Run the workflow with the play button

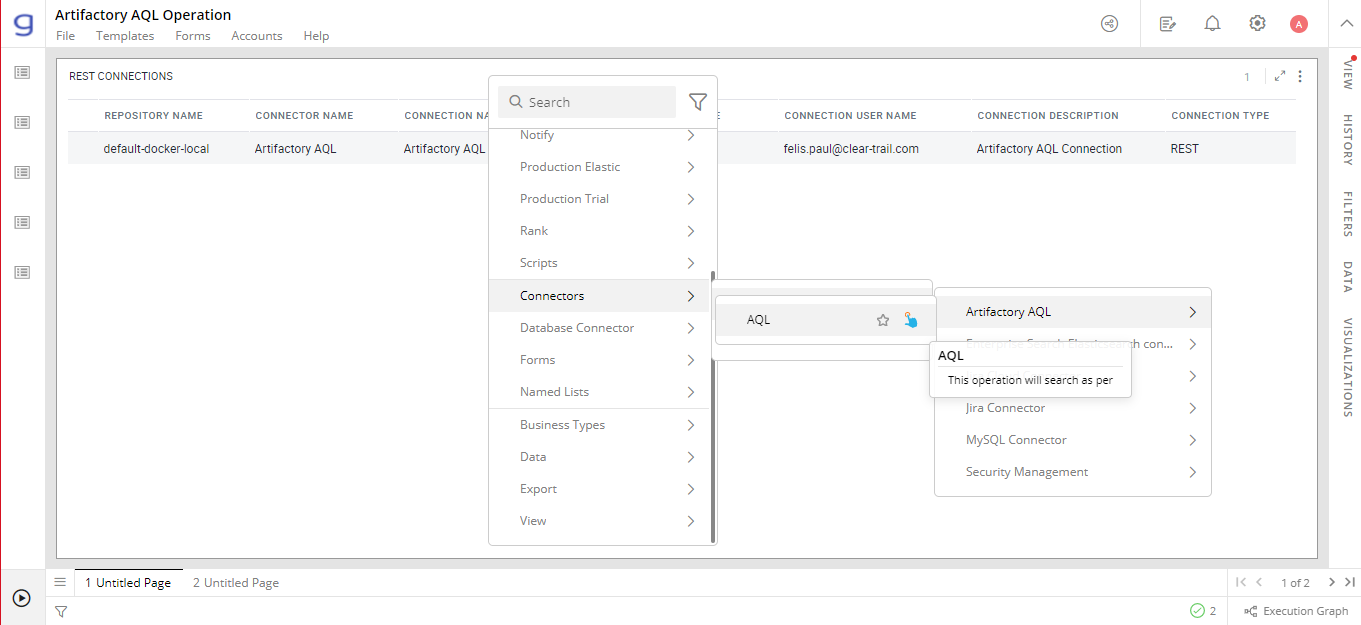22,598
